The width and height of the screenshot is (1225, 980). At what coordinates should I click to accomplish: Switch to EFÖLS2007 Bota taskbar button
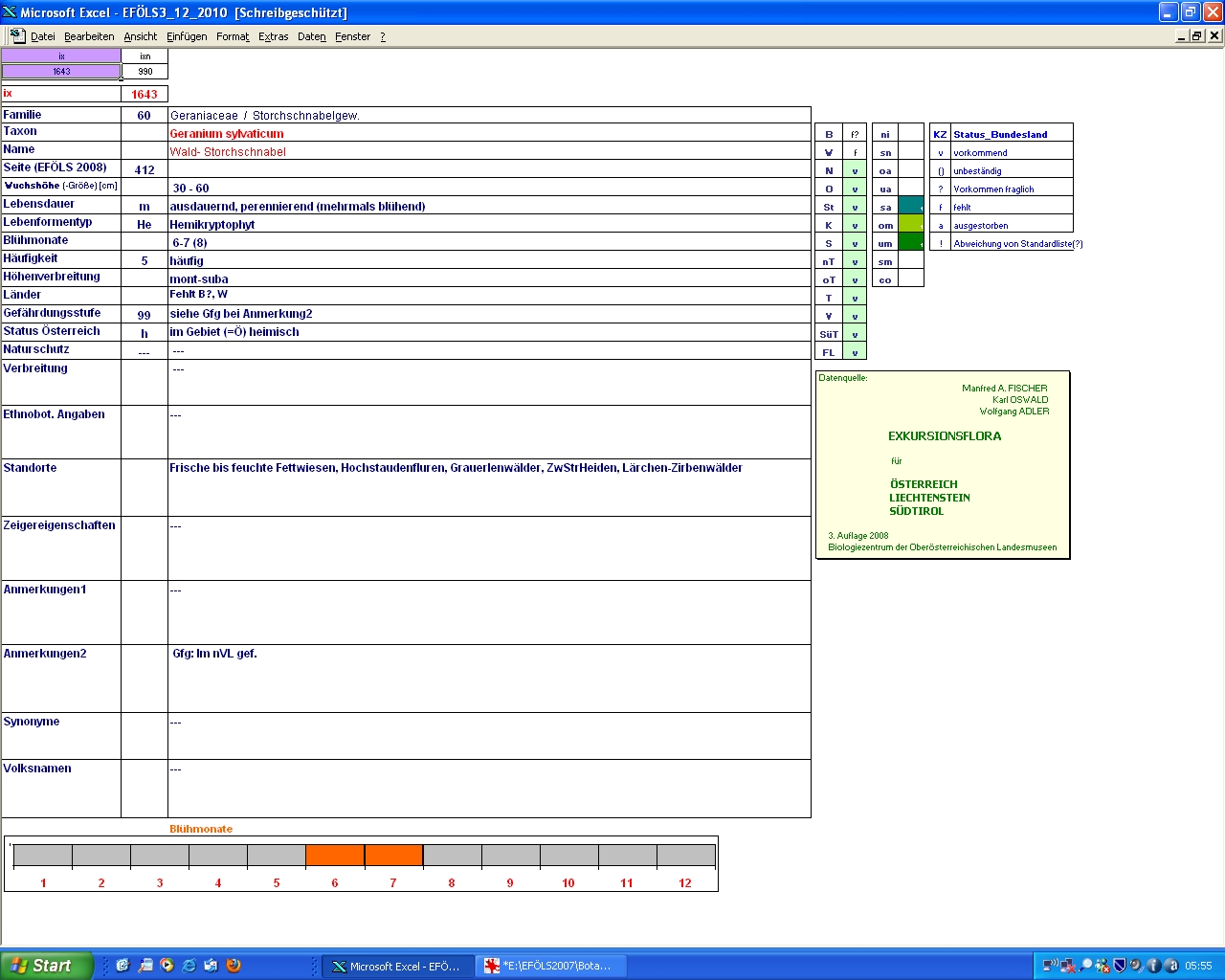550,966
